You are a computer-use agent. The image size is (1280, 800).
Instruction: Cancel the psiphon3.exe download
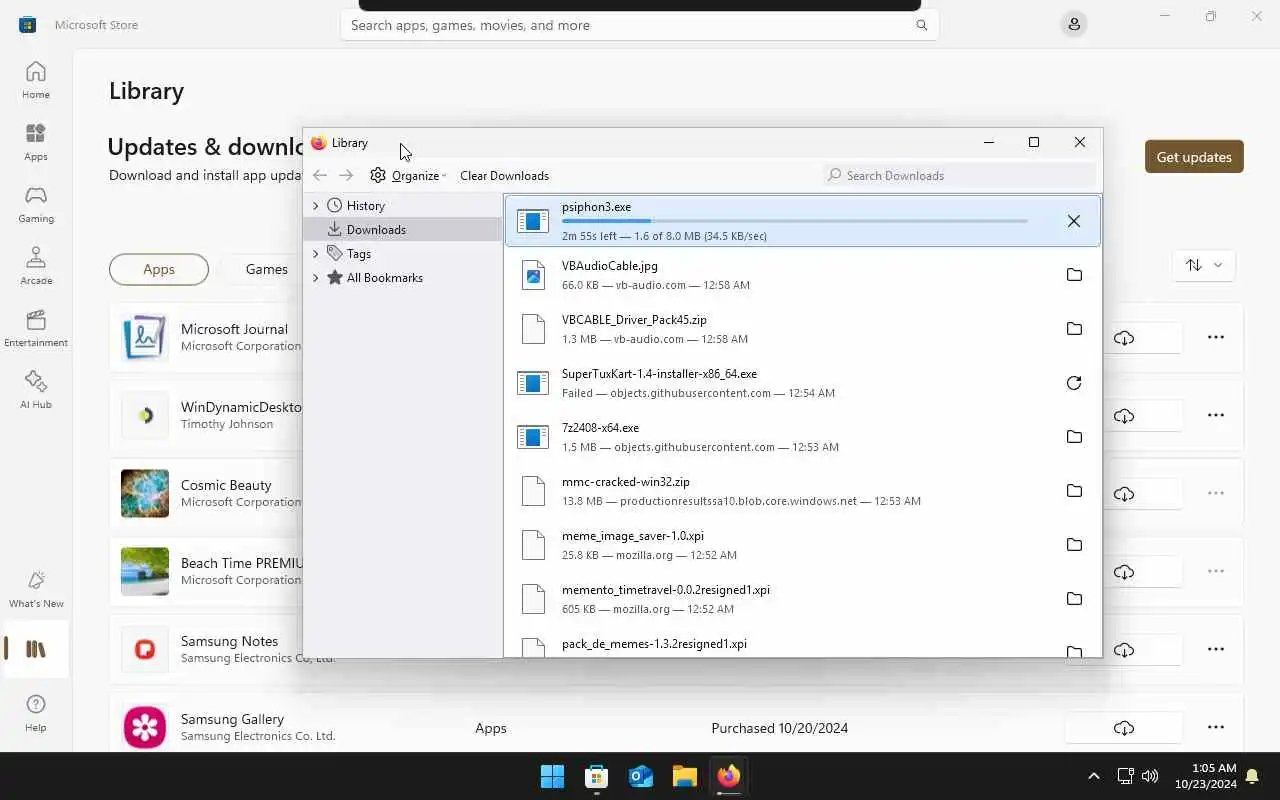1074,221
